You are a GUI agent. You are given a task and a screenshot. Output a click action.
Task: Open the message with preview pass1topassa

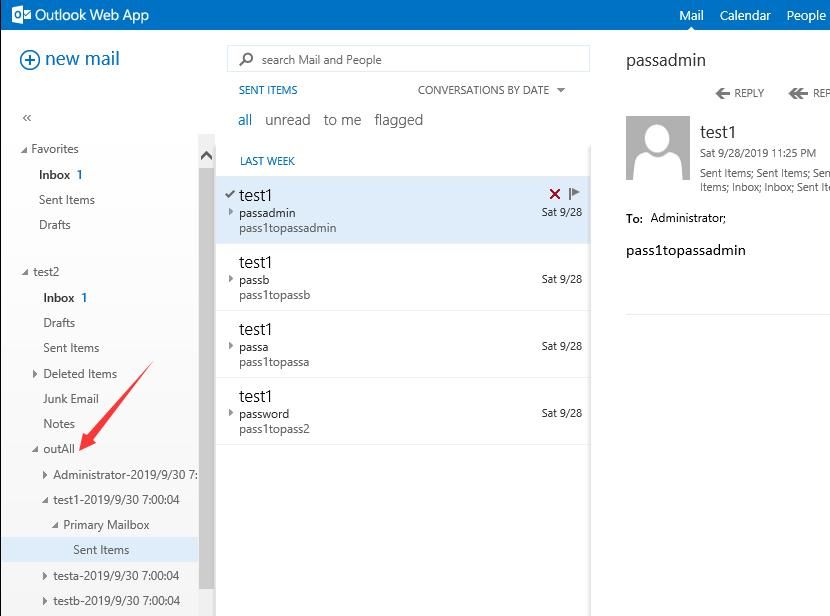coord(403,345)
